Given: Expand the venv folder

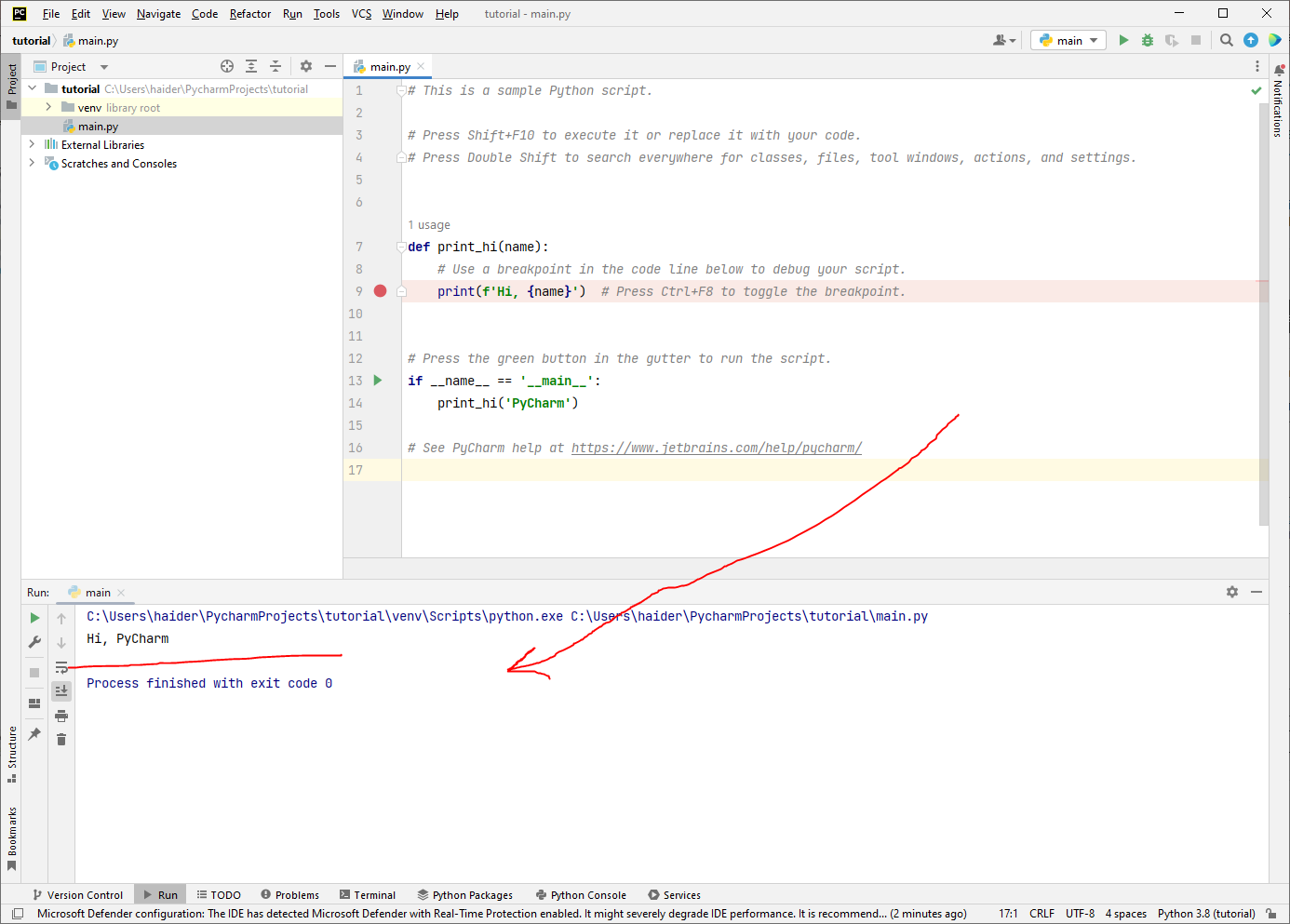Looking at the screenshot, I should pos(48,107).
